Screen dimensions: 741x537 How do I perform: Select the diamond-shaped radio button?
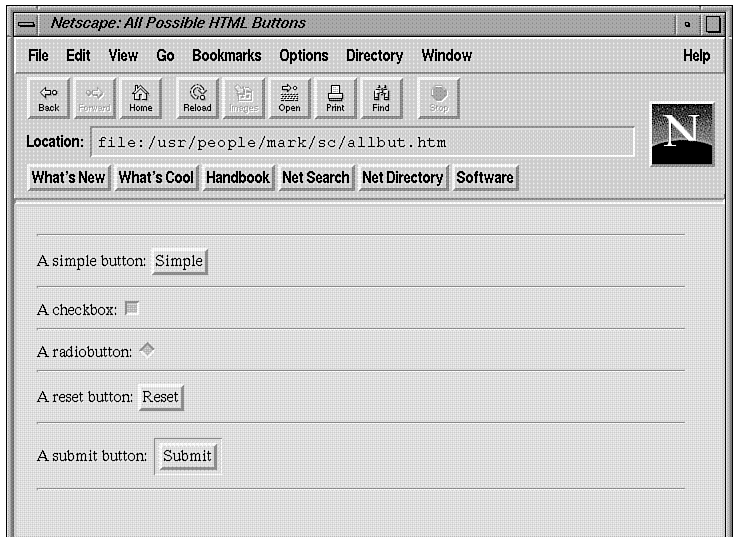tap(147, 350)
